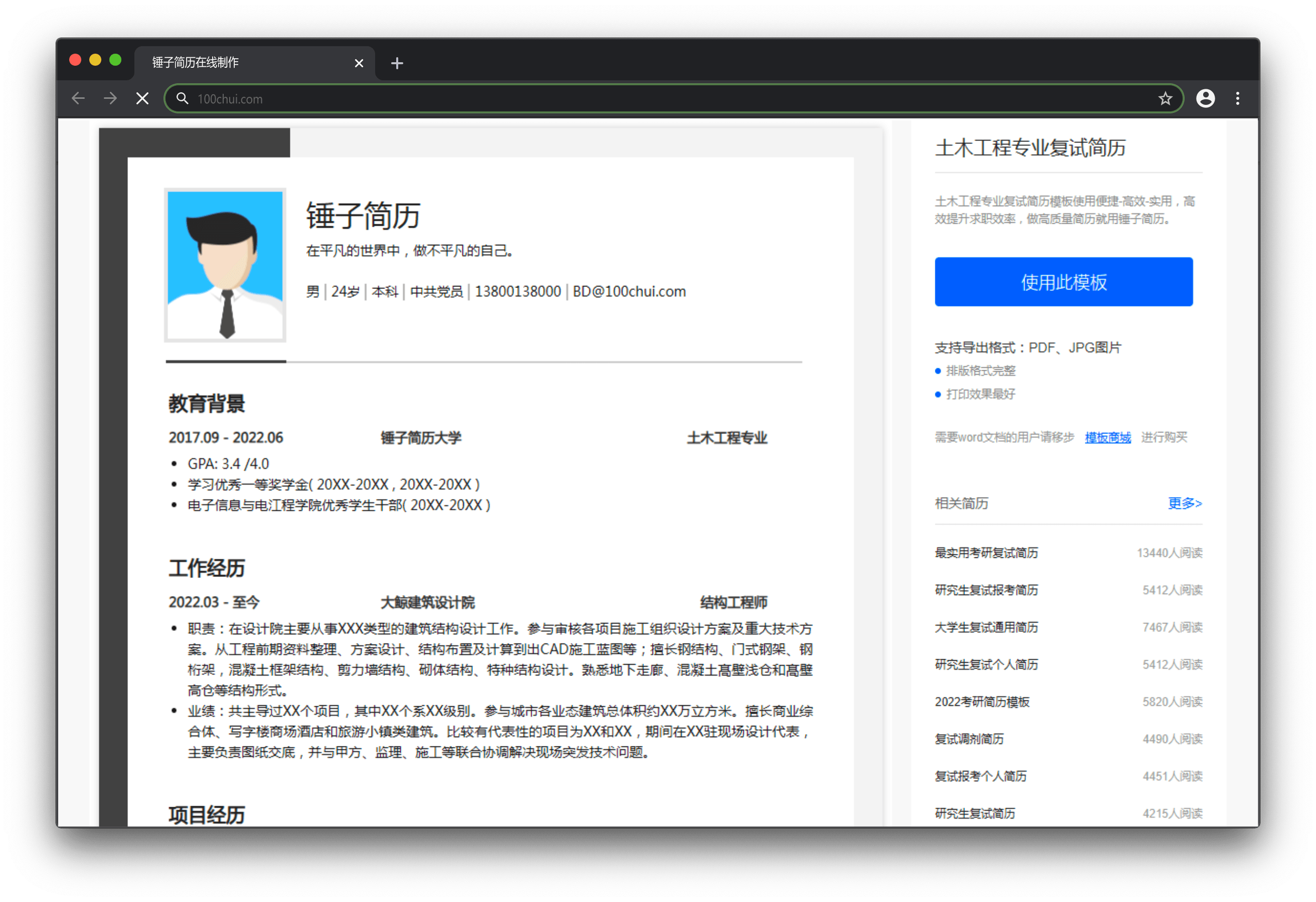Click the resume profile photo avatar
The height and width of the screenshot is (902, 1316).
coord(225,265)
